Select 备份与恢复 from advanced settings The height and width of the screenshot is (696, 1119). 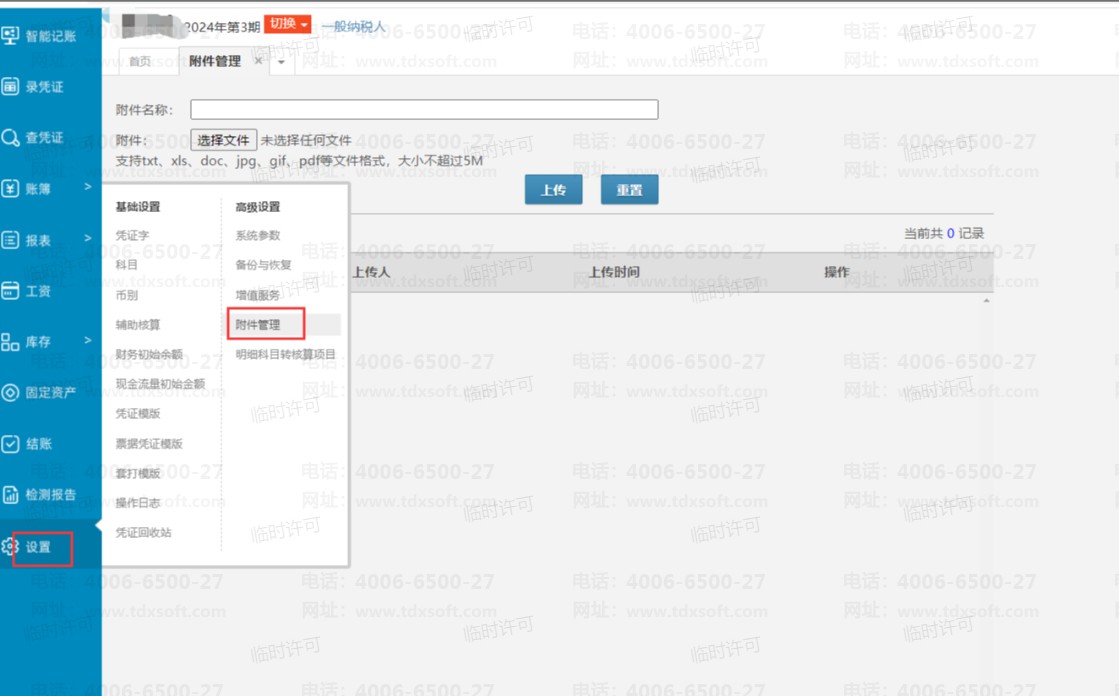tap(263, 265)
